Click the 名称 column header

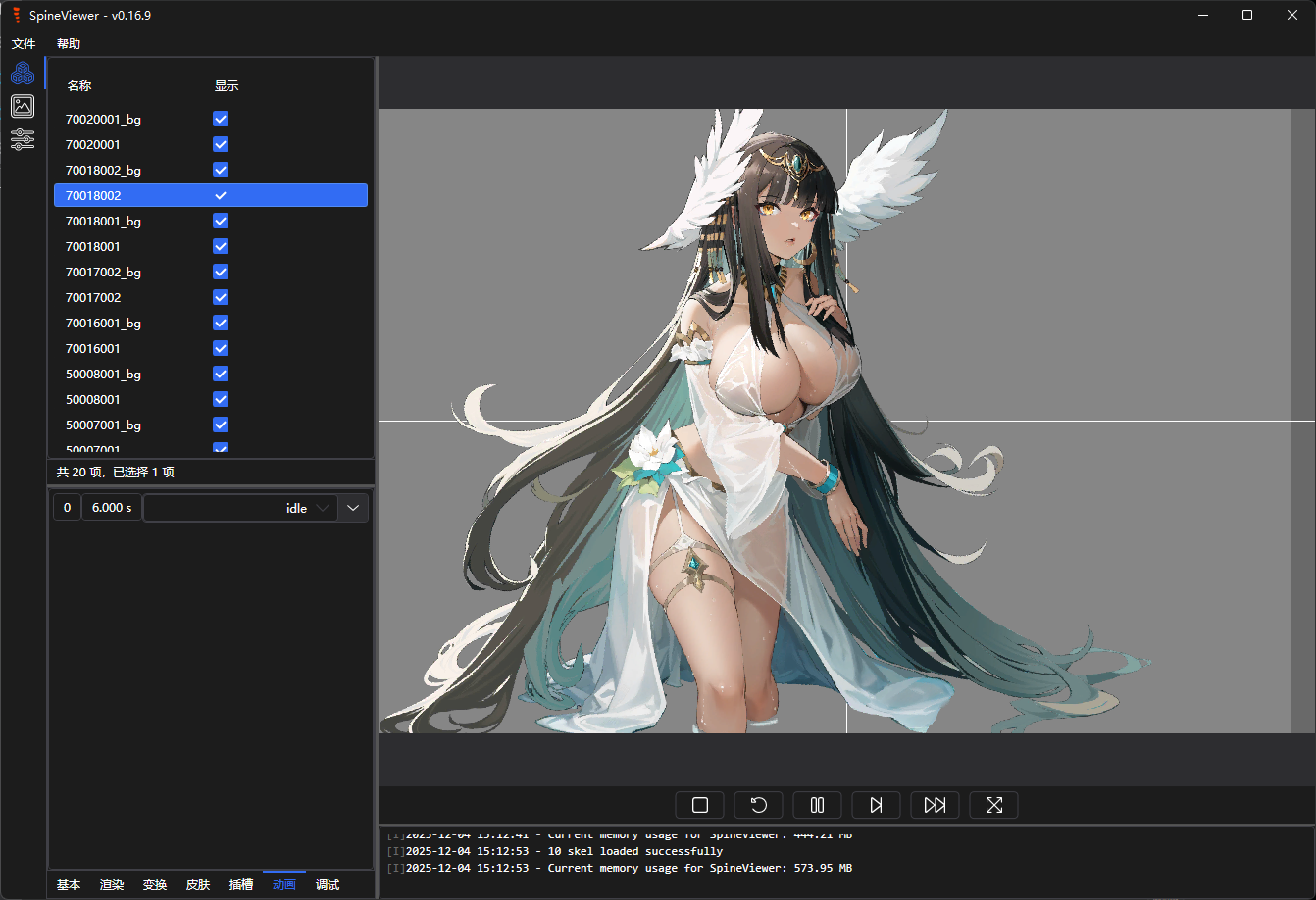click(79, 85)
